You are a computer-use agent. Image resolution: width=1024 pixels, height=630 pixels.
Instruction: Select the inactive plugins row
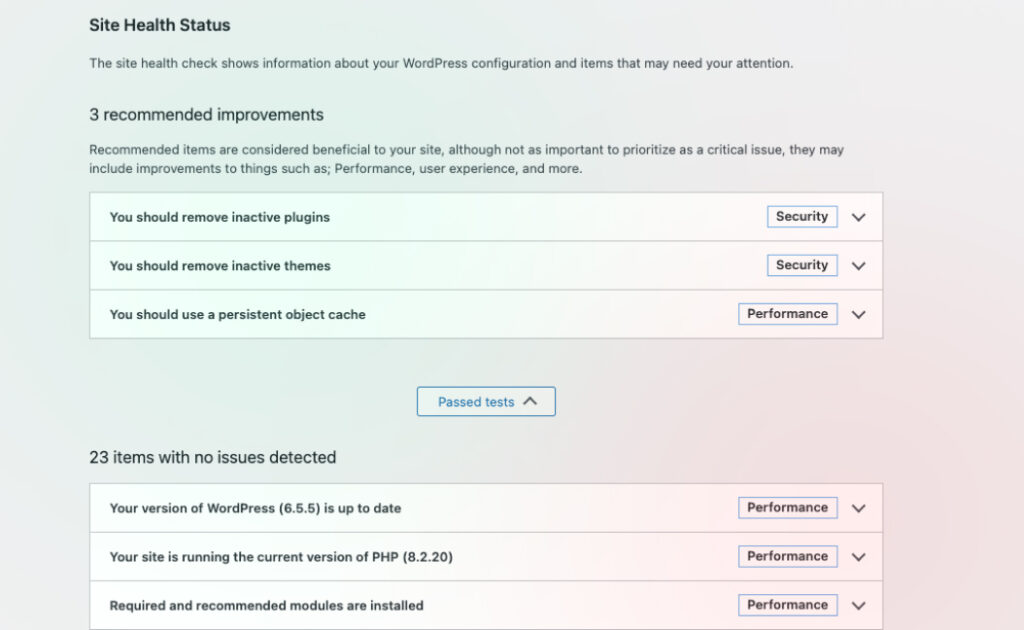point(400,216)
